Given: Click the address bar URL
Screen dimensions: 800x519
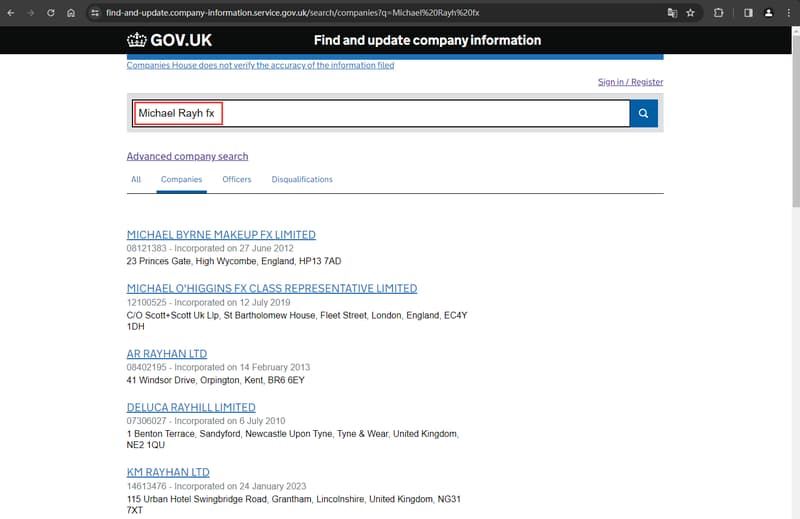Looking at the screenshot, I should [x=292, y=13].
